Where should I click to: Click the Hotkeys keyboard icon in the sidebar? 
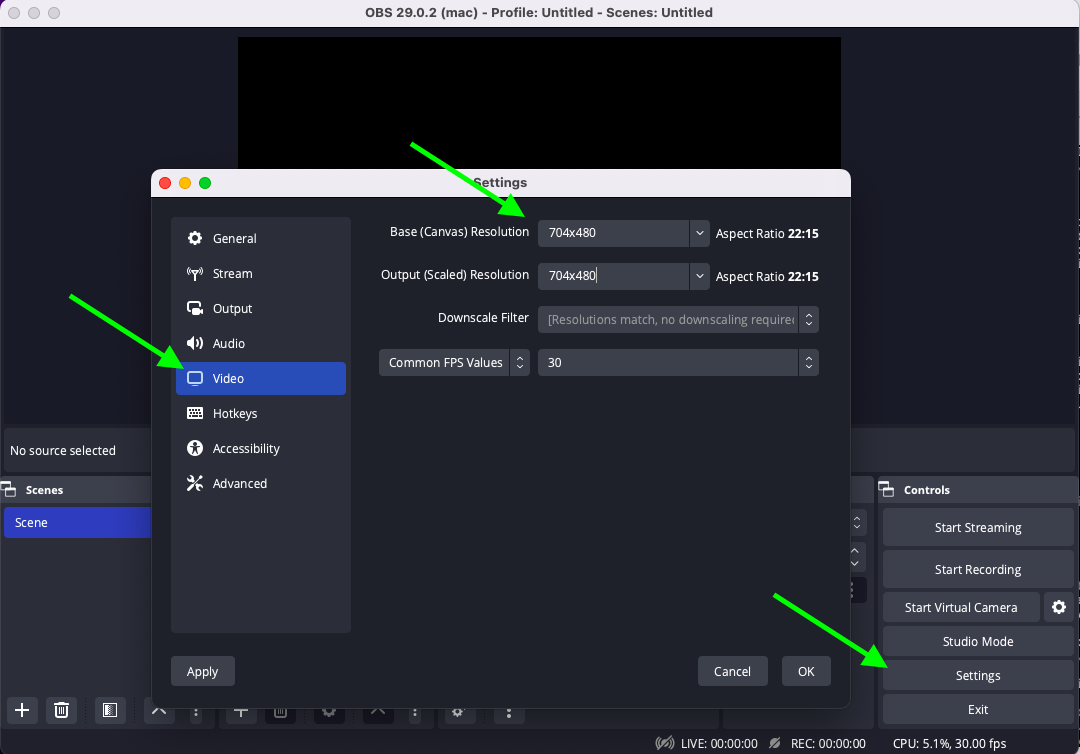tap(195, 413)
